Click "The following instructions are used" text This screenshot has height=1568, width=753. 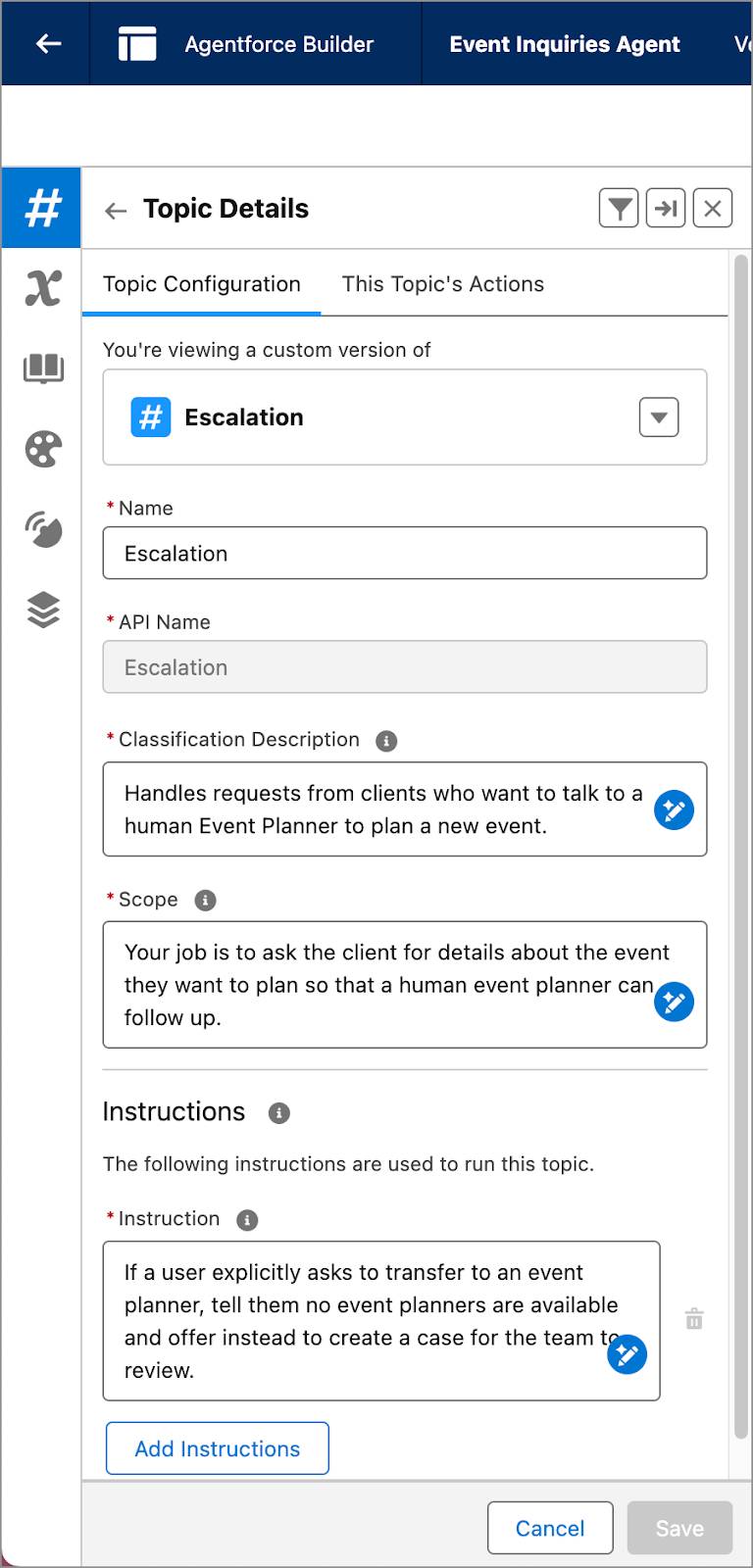[x=348, y=1164]
